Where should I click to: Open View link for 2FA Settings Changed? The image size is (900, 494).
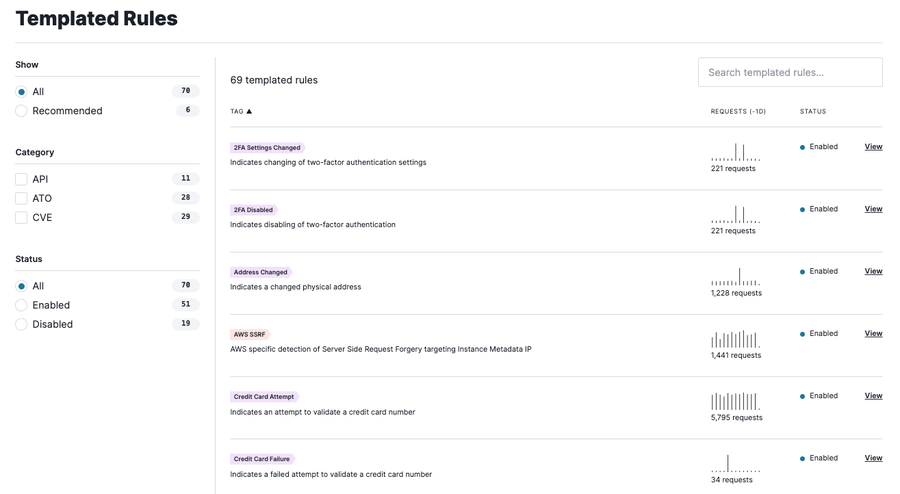[x=873, y=147]
